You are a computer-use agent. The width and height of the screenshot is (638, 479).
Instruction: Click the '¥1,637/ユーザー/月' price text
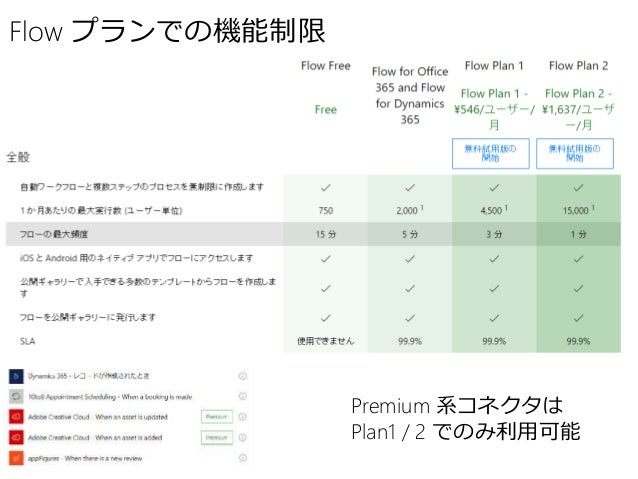578,117
